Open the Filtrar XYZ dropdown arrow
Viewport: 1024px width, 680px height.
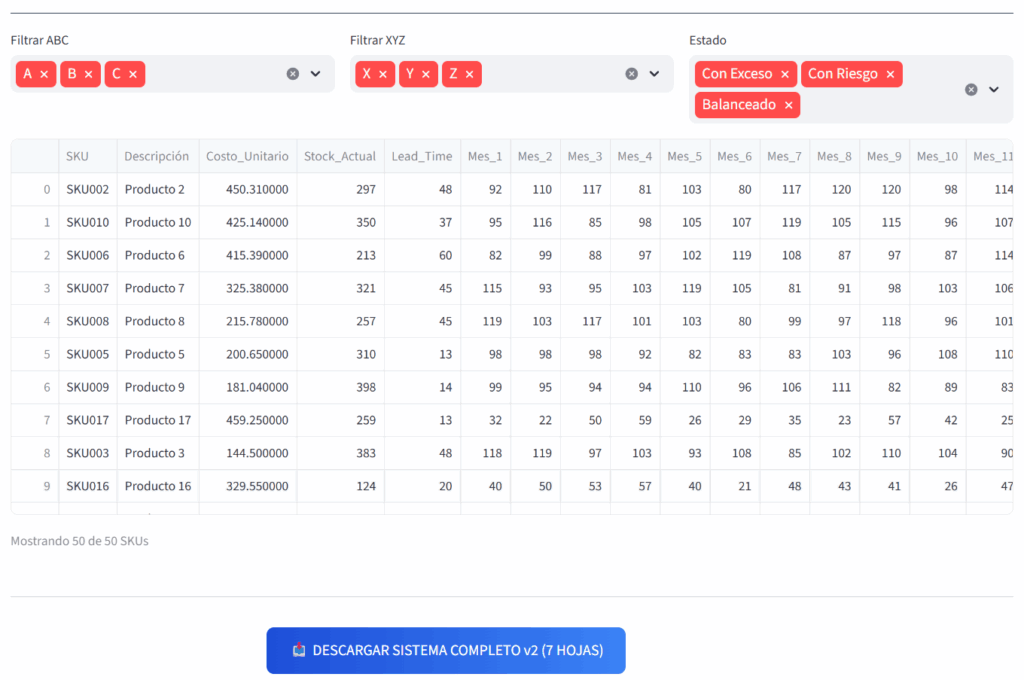point(654,74)
